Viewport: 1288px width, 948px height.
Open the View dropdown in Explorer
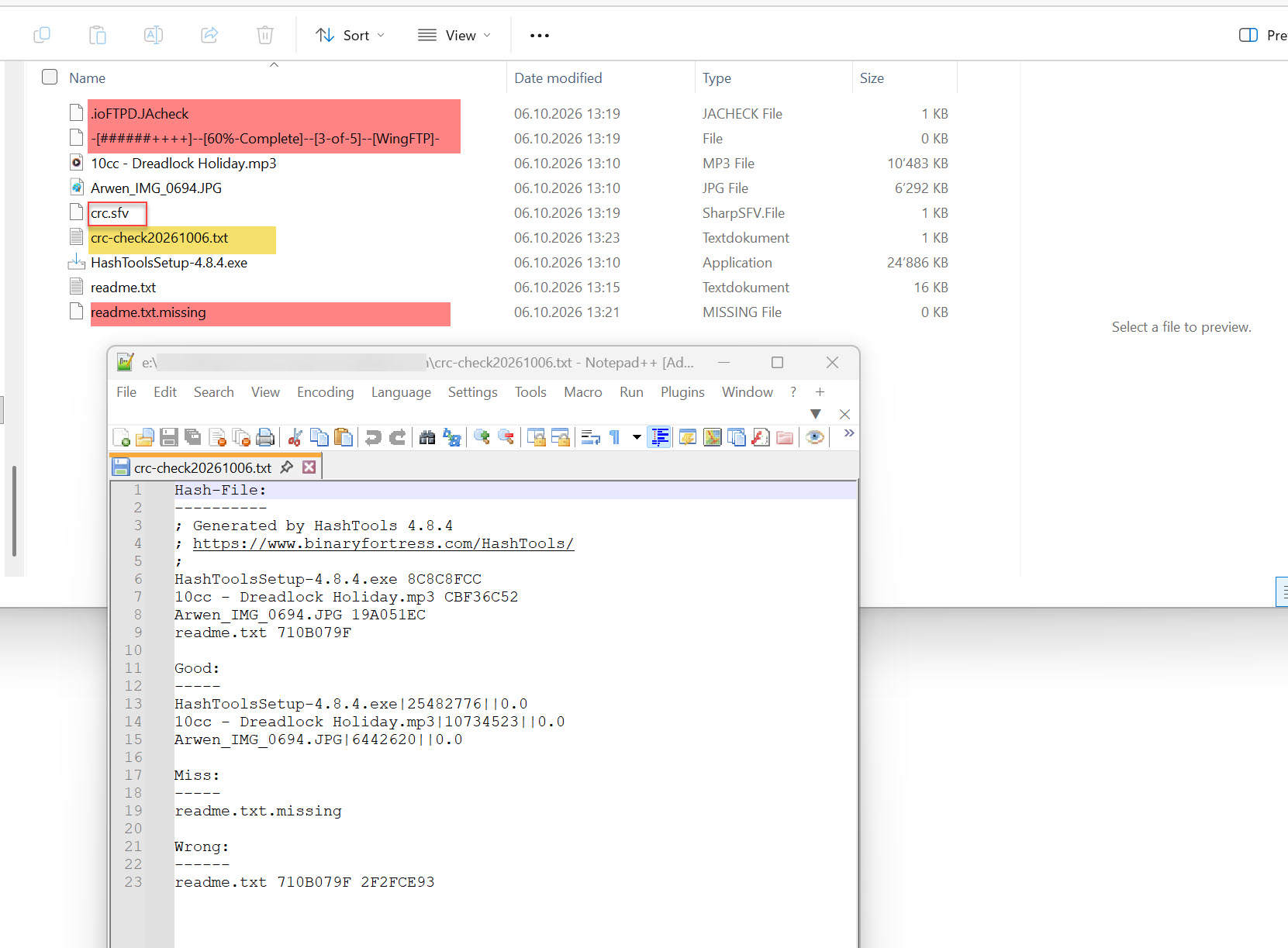point(454,35)
